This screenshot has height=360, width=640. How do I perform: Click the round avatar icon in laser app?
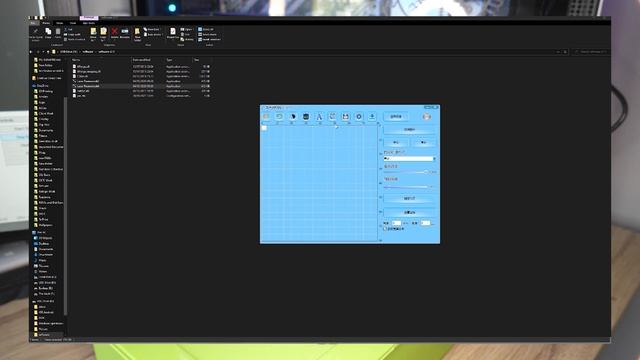click(427, 117)
